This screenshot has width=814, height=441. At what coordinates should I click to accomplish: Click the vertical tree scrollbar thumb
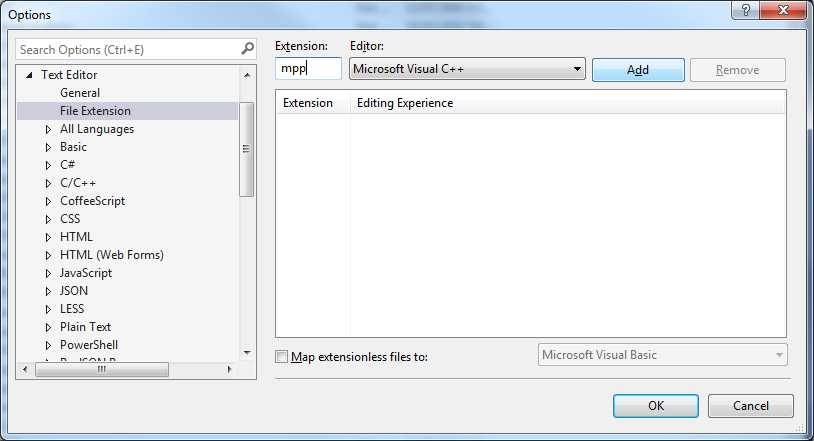(x=247, y=149)
